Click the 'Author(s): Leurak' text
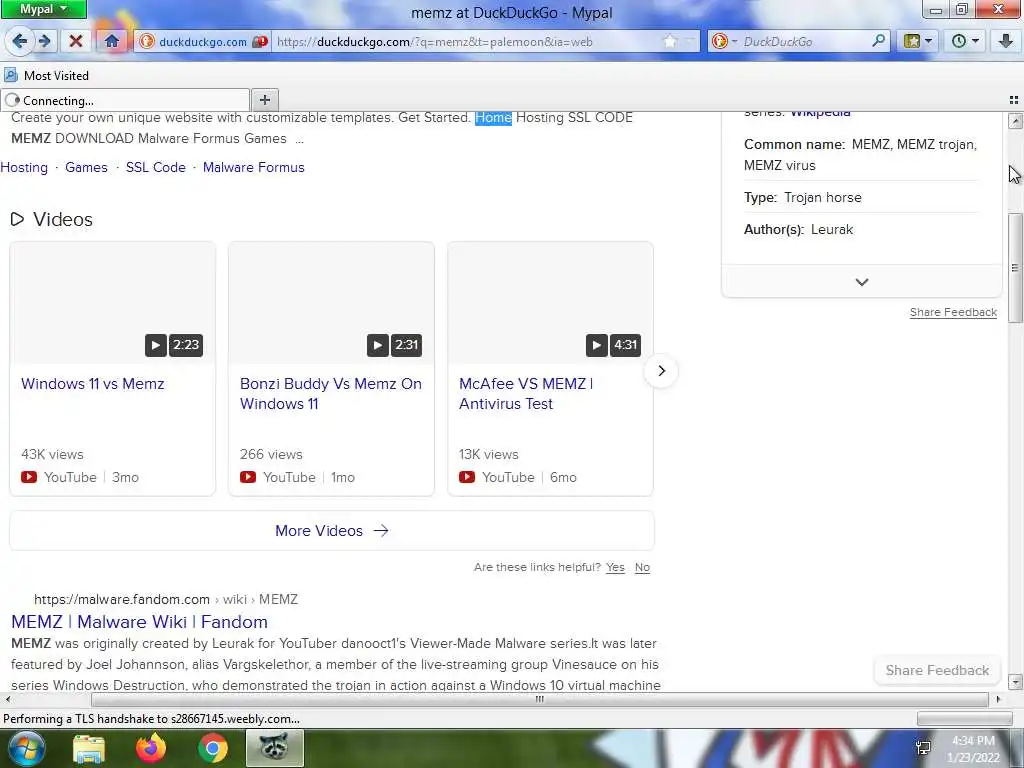 coord(798,229)
